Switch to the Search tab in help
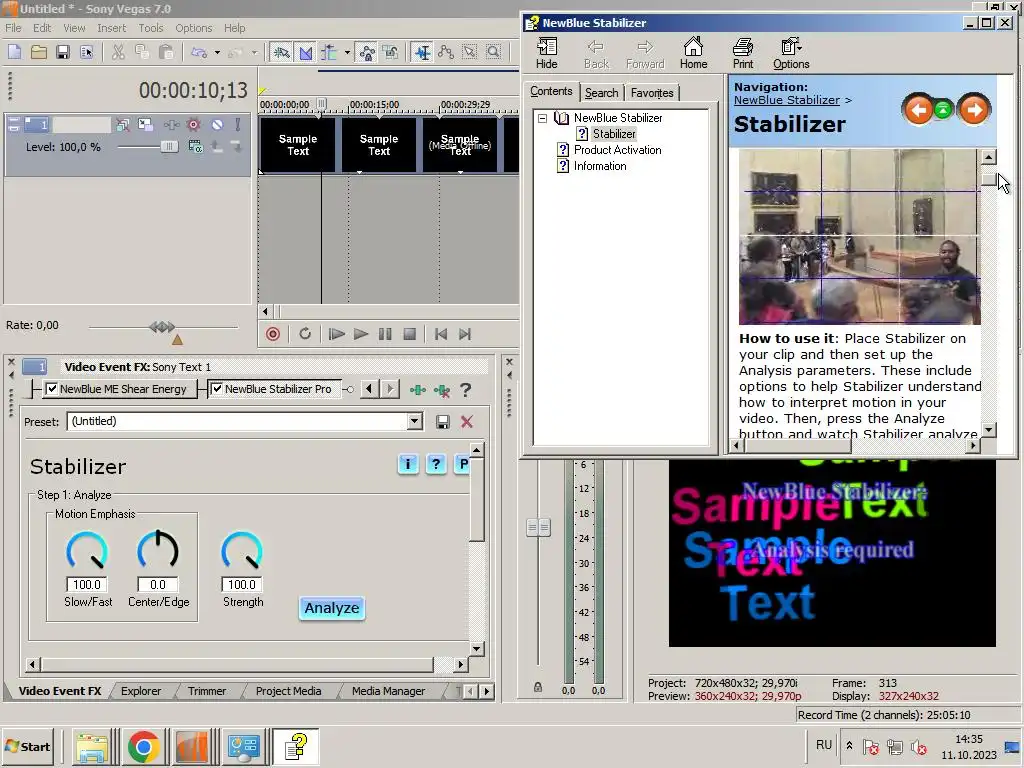The image size is (1024, 768). pyautogui.click(x=601, y=93)
